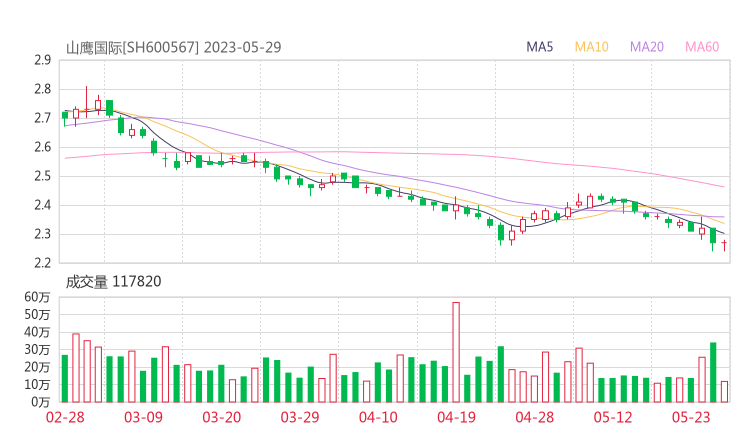Pick the 04-10 date on the timeline
The width and height of the screenshot is (740, 440).
[x=378, y=417]
